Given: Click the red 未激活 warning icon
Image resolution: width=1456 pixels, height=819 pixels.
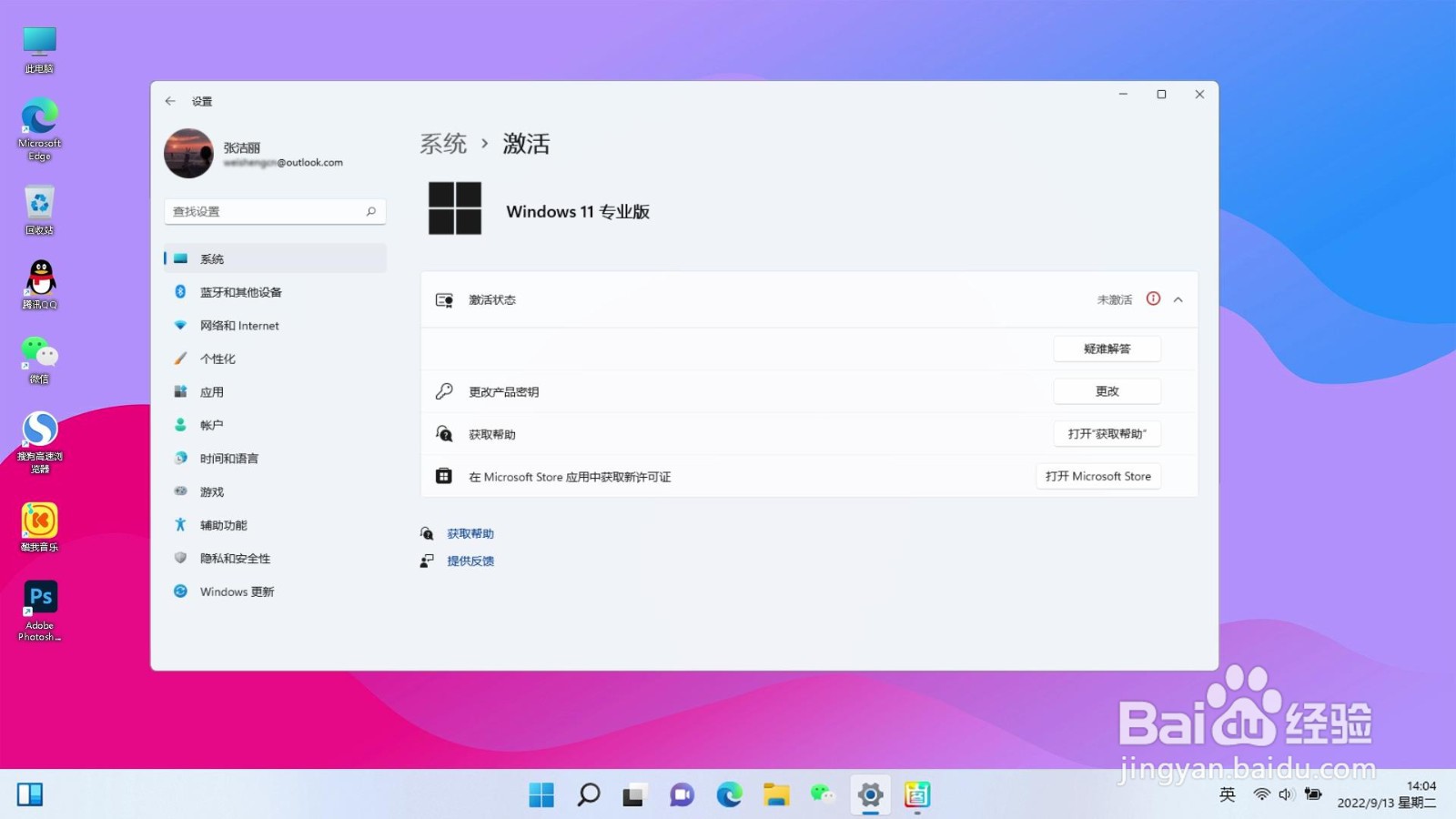Looking at the screenshot, I should 1153,298.
